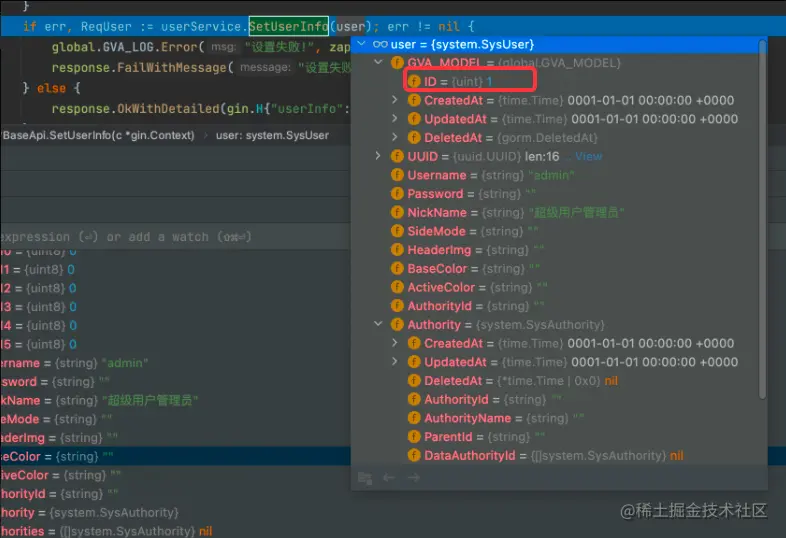Expand the DeletedAt gorm.DeletedAt field
Viewport: 786px width, 538px height.
click(x=395, y=137)
